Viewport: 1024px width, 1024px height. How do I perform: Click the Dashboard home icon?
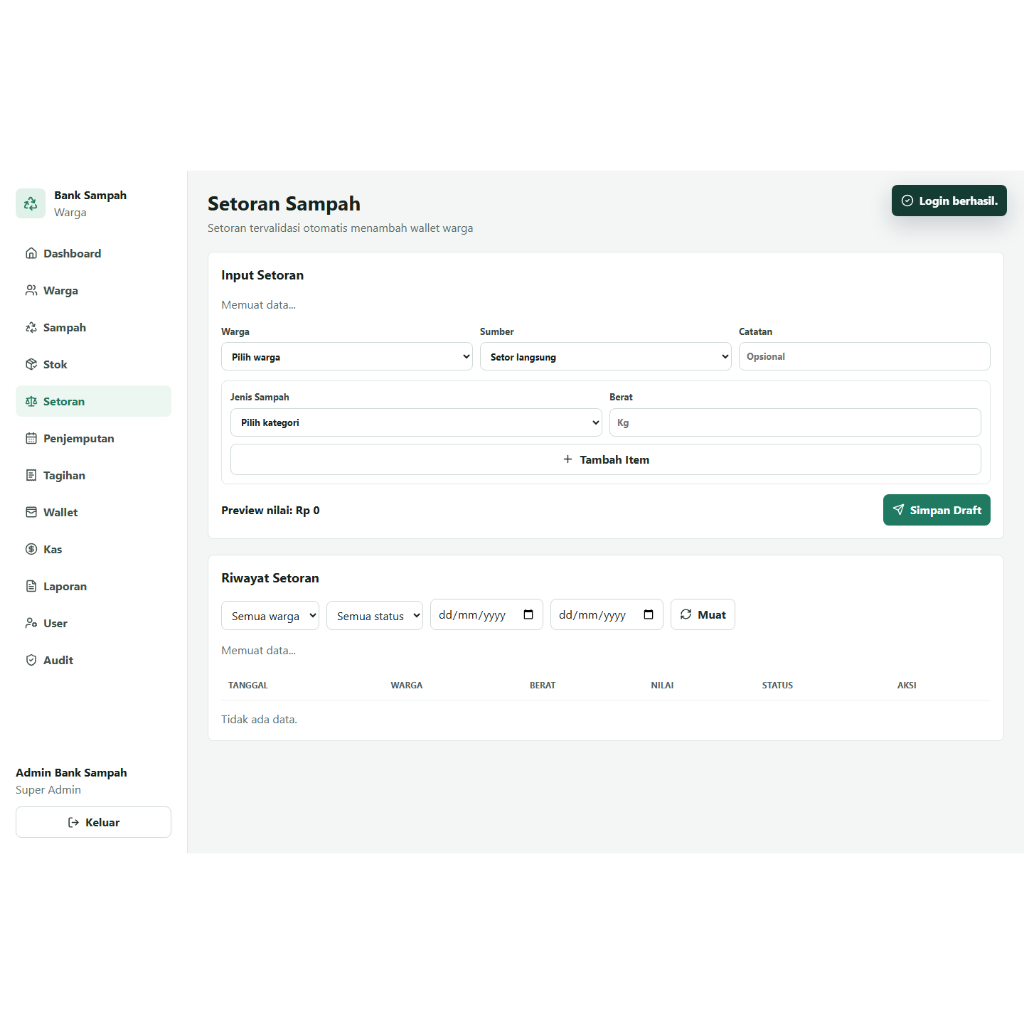(x=31, y=253)
